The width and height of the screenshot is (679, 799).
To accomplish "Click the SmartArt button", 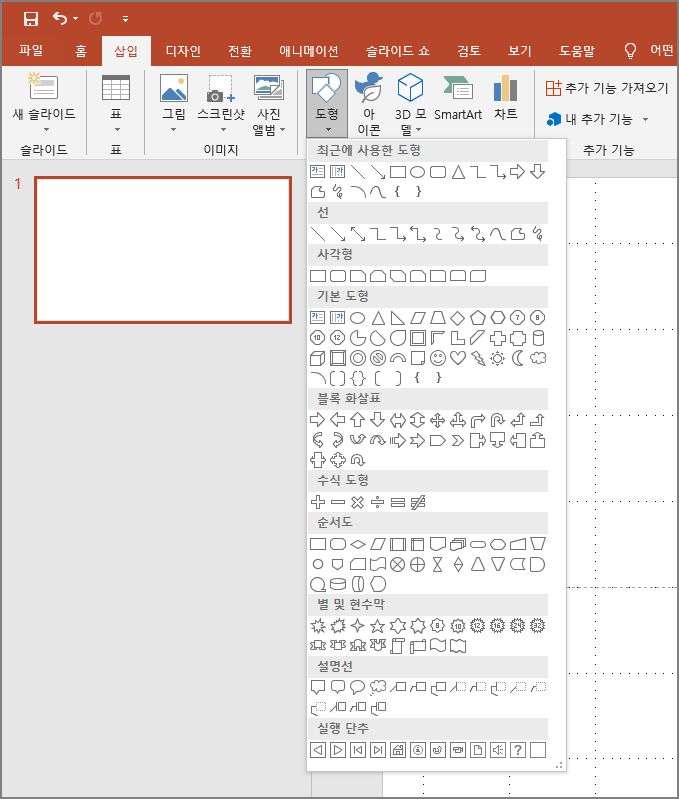I will [457, 97].
